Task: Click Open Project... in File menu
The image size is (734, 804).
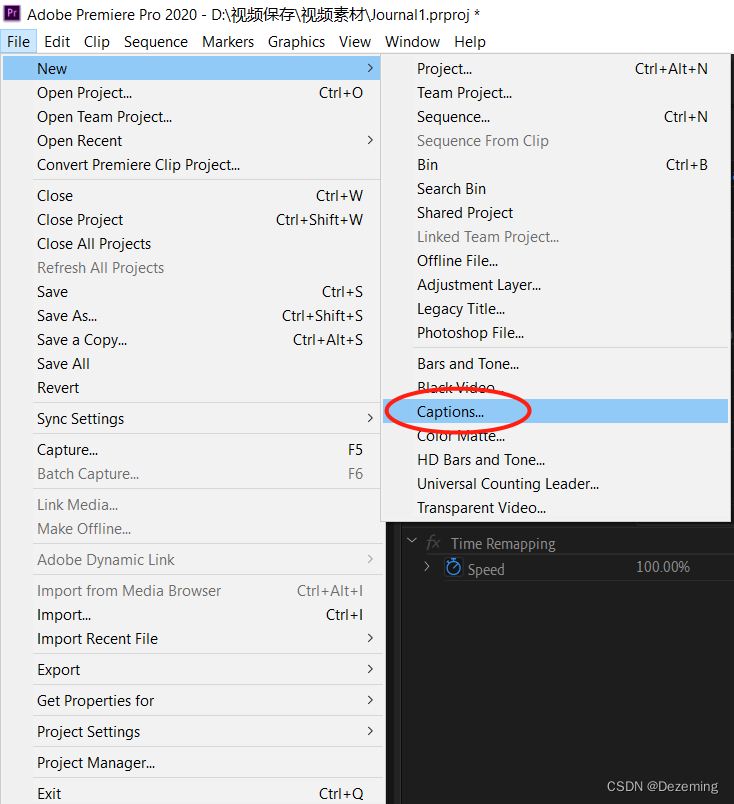Action: 191,92
